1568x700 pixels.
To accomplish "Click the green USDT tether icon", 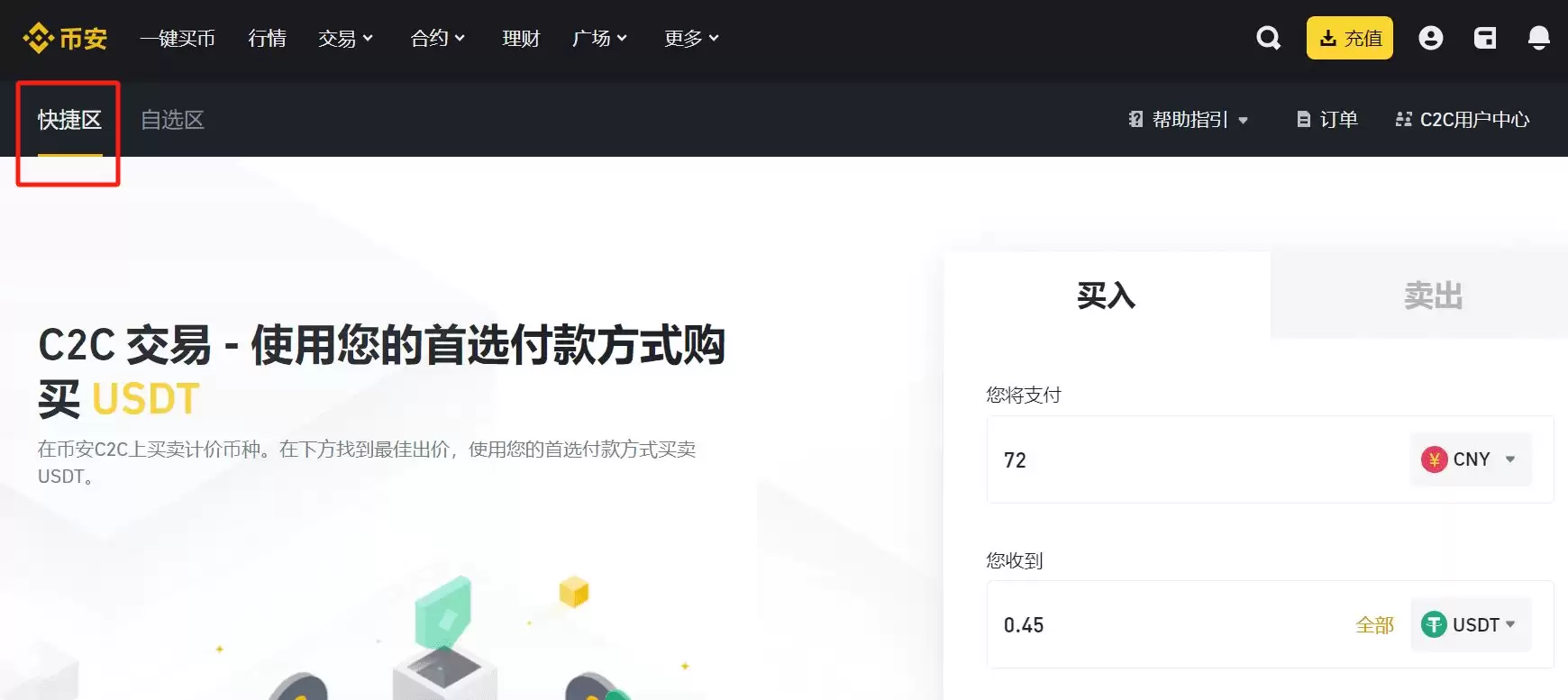I will coord(1434,624).
